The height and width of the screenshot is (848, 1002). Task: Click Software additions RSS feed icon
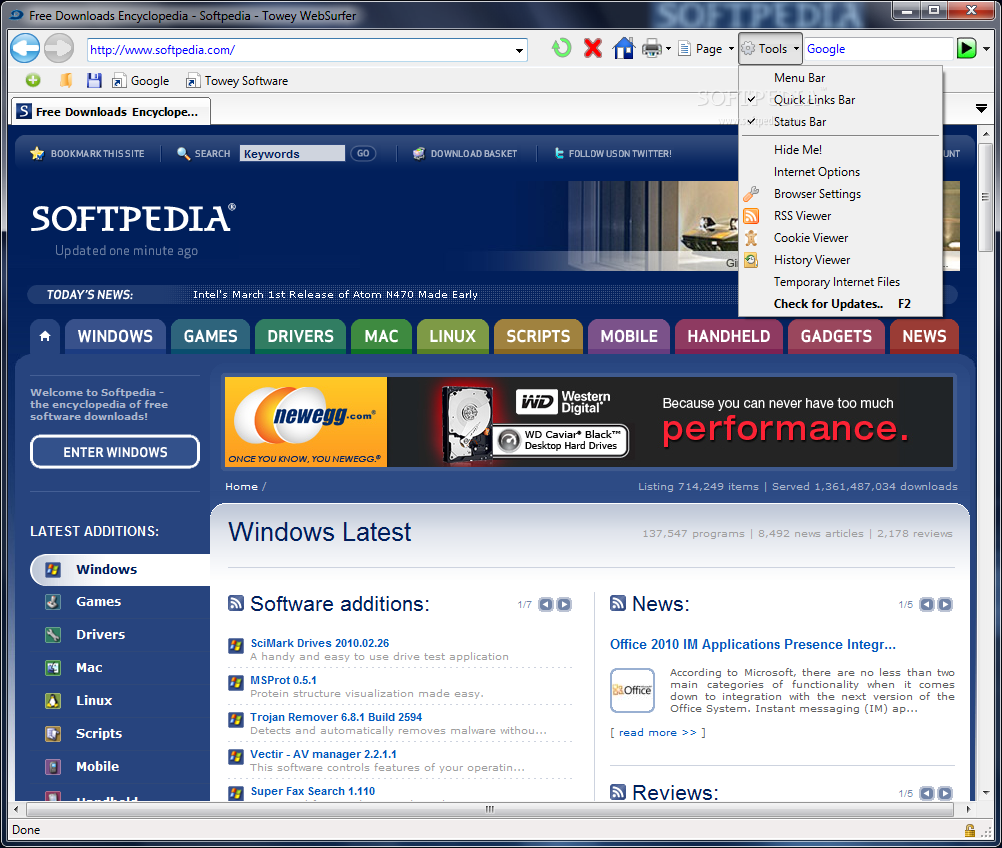point(236,603)
